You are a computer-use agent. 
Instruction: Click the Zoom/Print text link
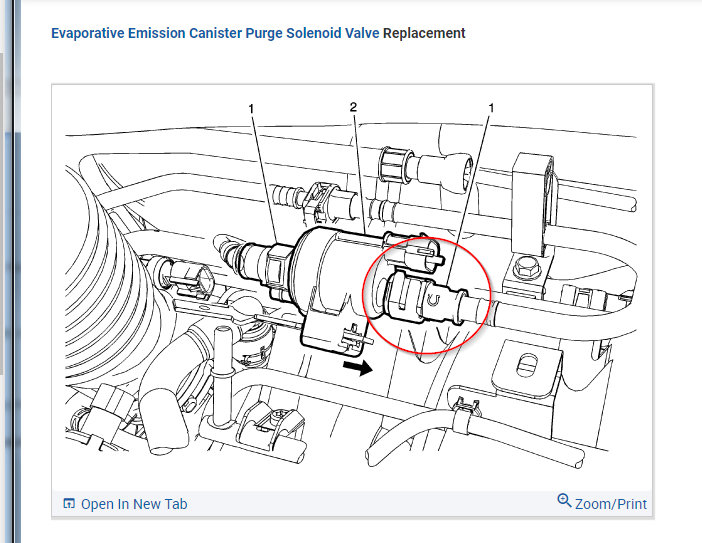611,504
